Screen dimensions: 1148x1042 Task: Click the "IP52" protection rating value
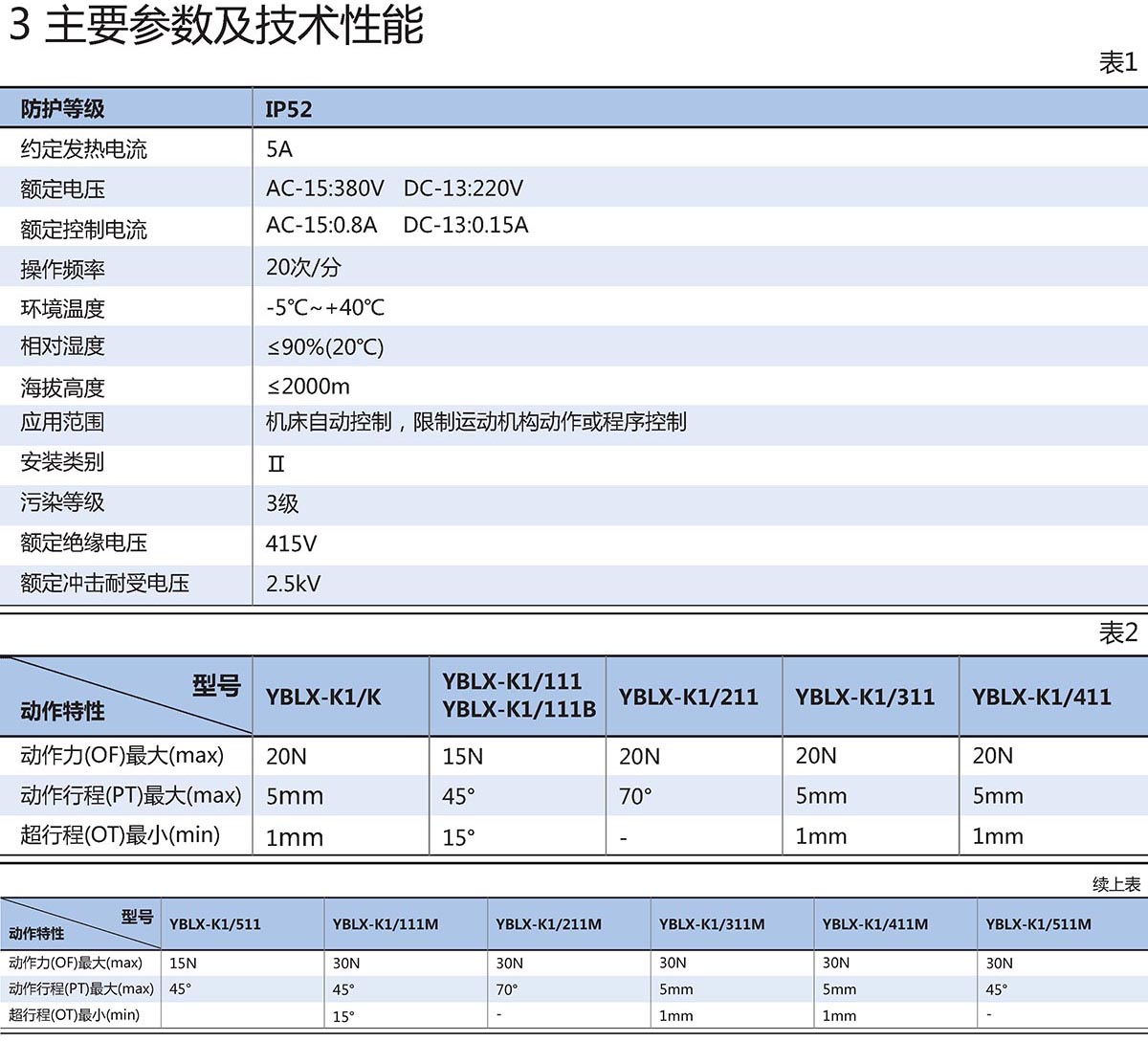(289, 109)
